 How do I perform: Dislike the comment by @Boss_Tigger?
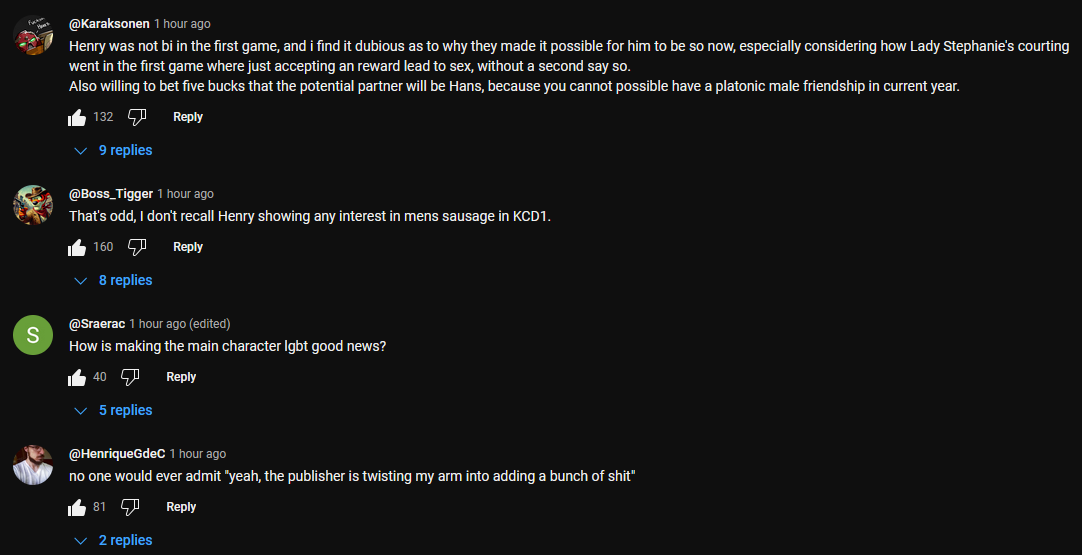(x=137, y=247)
